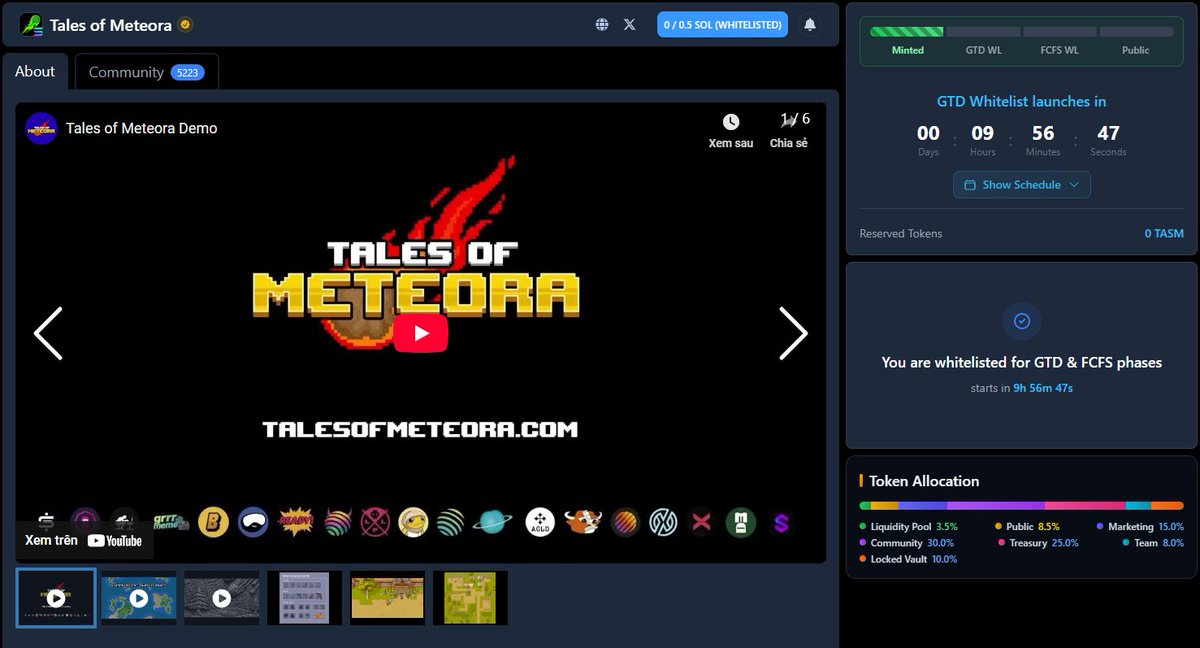Click the Xem trên YouTube button
The height and width of the screenshot is (648, 1200).
[83, 540]
